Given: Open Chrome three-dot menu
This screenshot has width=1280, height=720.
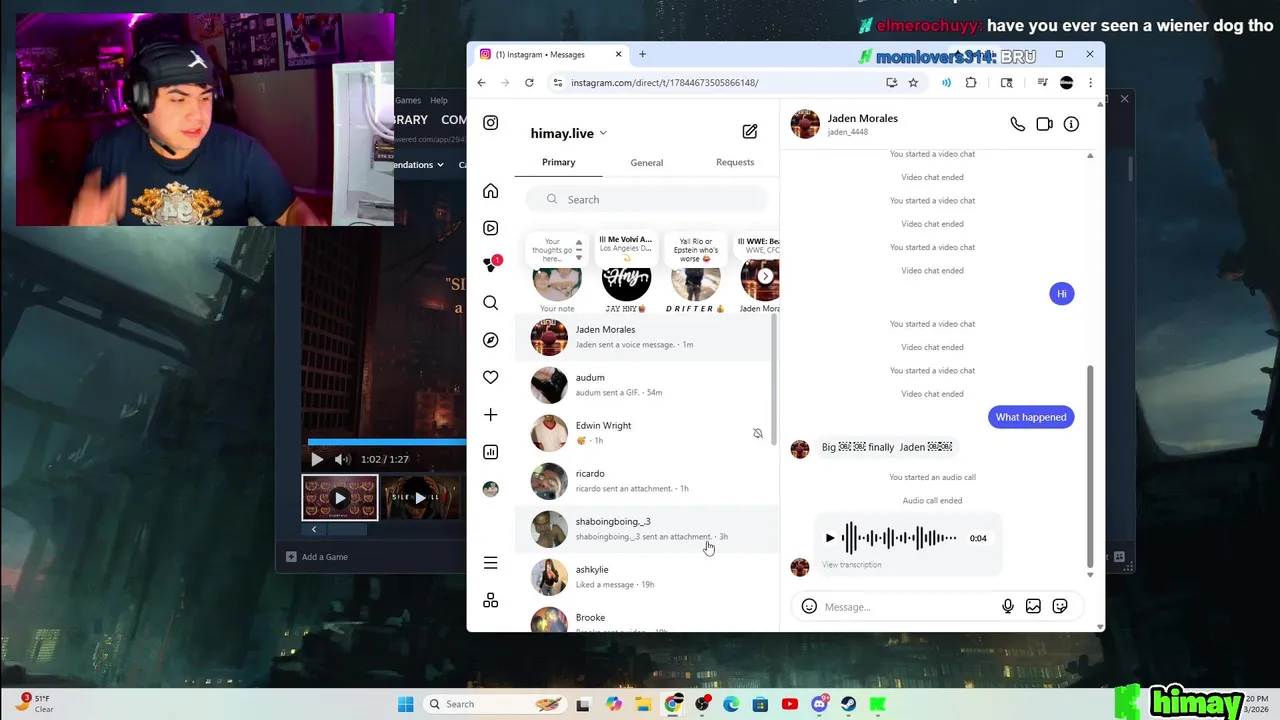Looking at the screenshot, I should tap(1091, 83).
